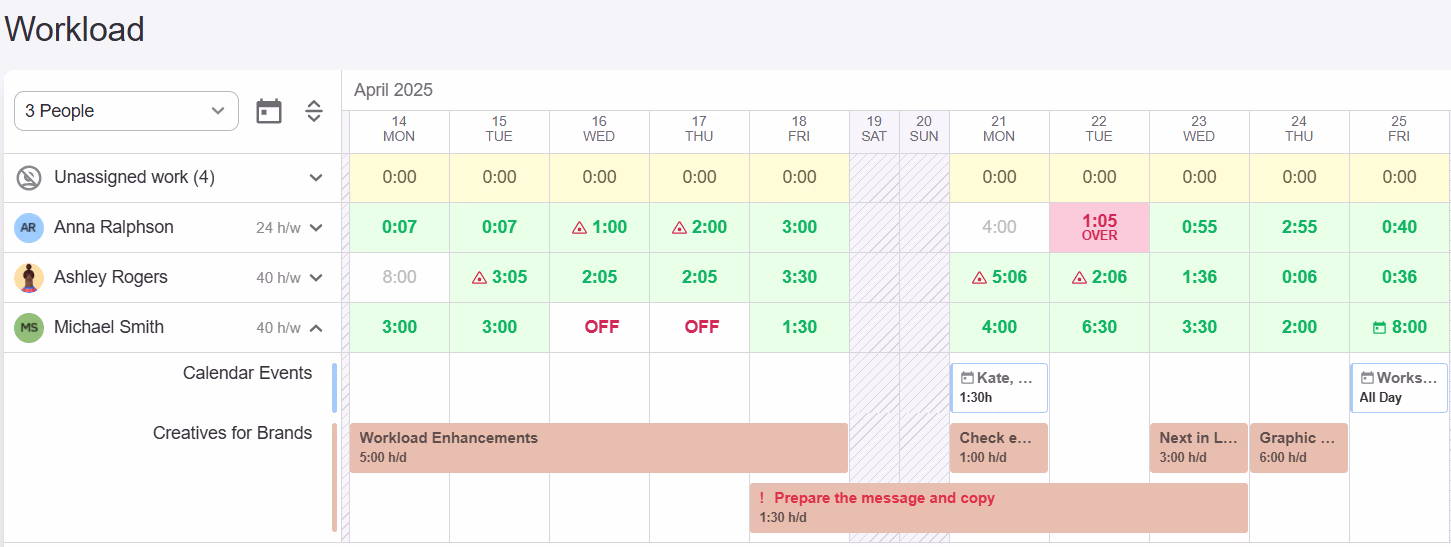The width and height of the screenshot is (1451, 547).
Task: Click the expand/collapse all rows icon
Action: (x=314, y=111)
